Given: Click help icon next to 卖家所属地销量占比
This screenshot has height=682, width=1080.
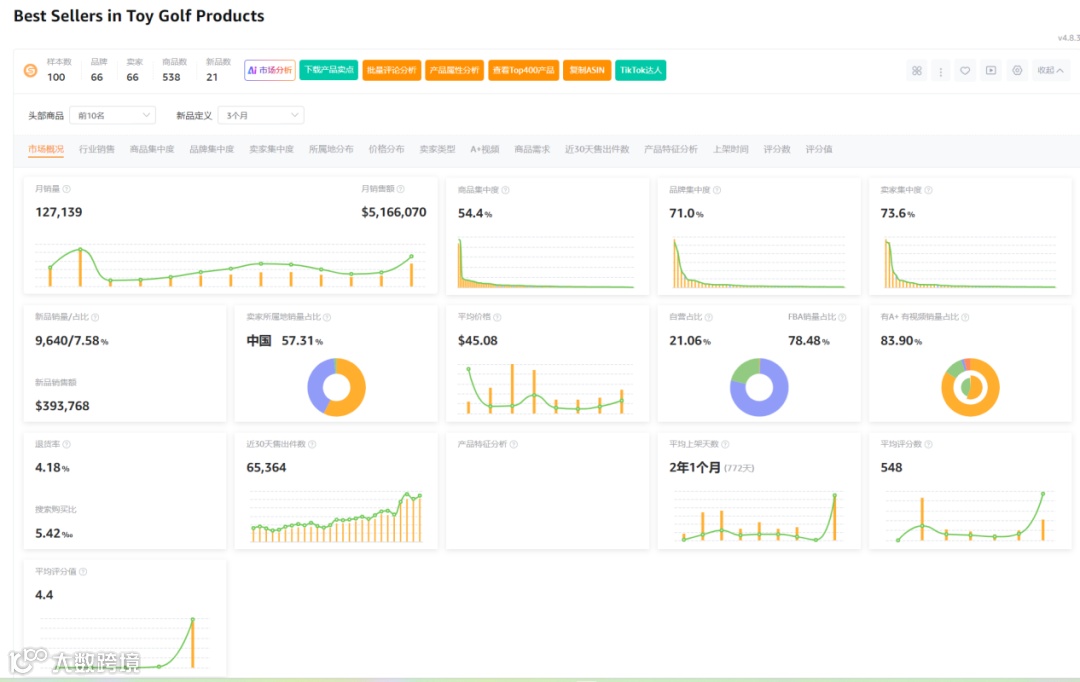Looking at the screenshot, I should click(327, 318).
